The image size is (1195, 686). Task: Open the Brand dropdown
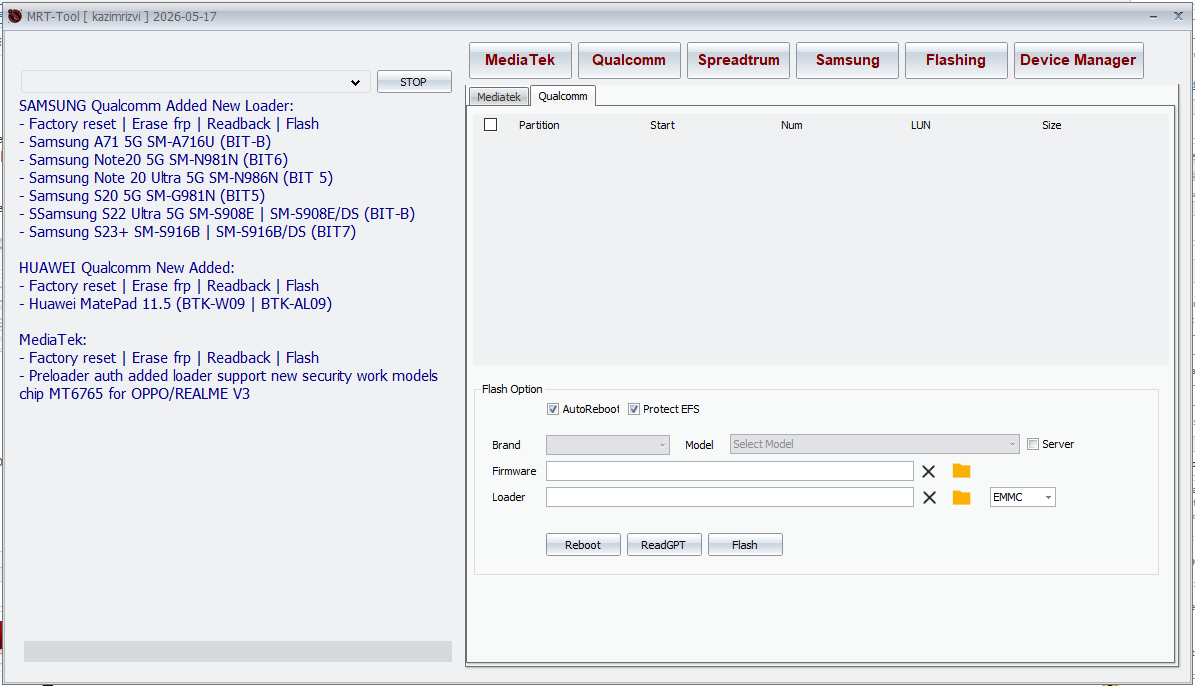click(x=607, y=444)
